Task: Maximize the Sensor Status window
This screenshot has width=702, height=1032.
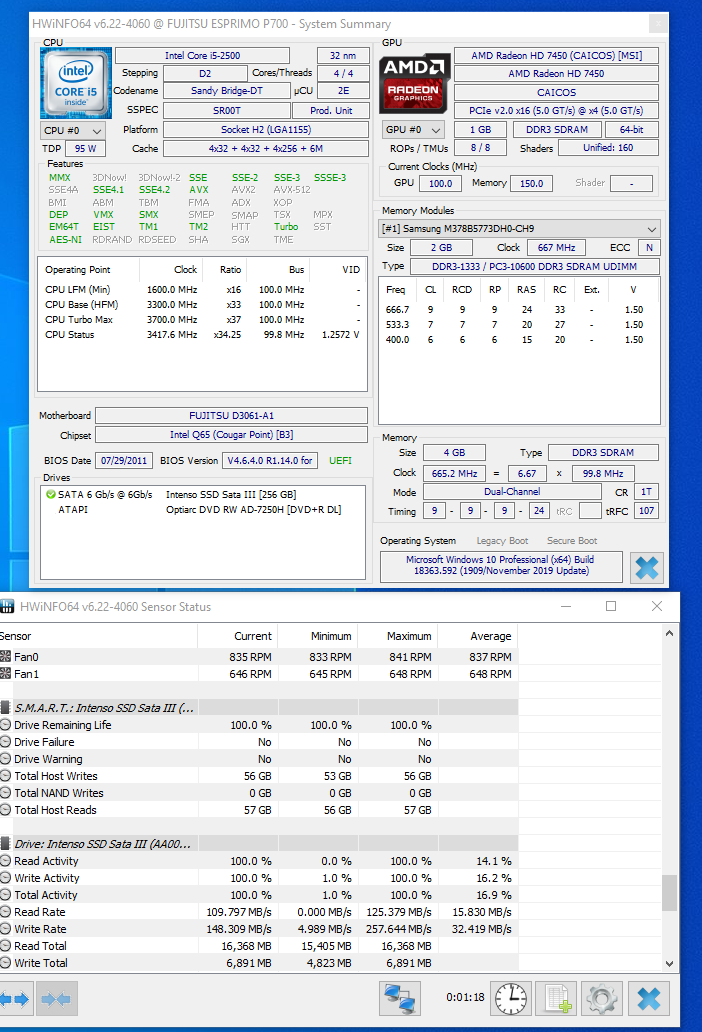Action: (x=611, y=606)
